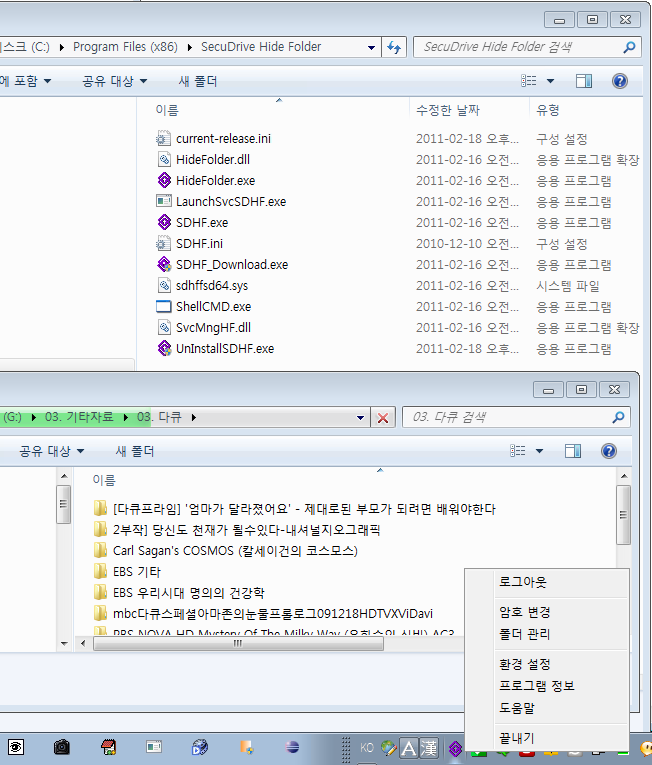Click 'SecuDrive Hide Folder' breadcrumb segment
652x765 pixels.
(x=261, y=47)
